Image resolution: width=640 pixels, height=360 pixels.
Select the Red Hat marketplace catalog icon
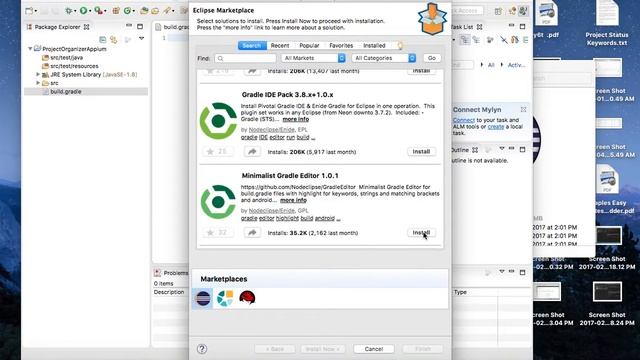pos(247,298)
